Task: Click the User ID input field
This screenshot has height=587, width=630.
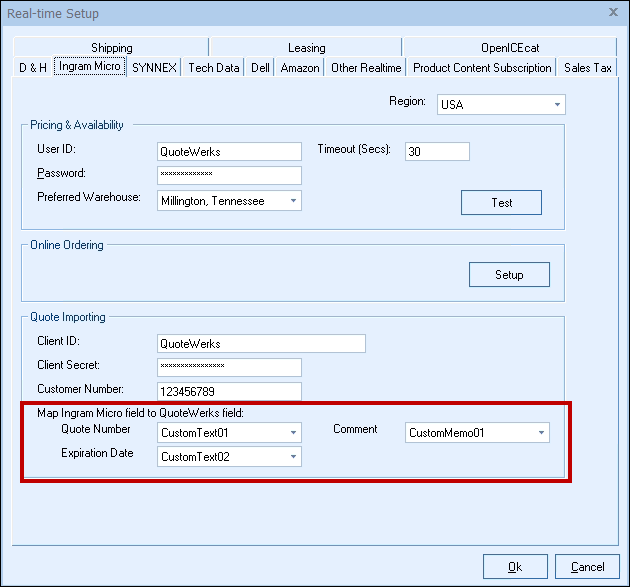Action: [229, 151]
